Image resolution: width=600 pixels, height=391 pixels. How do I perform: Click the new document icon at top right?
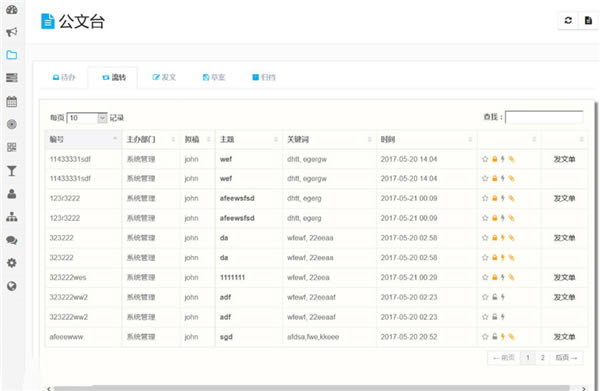coord(588,20)
